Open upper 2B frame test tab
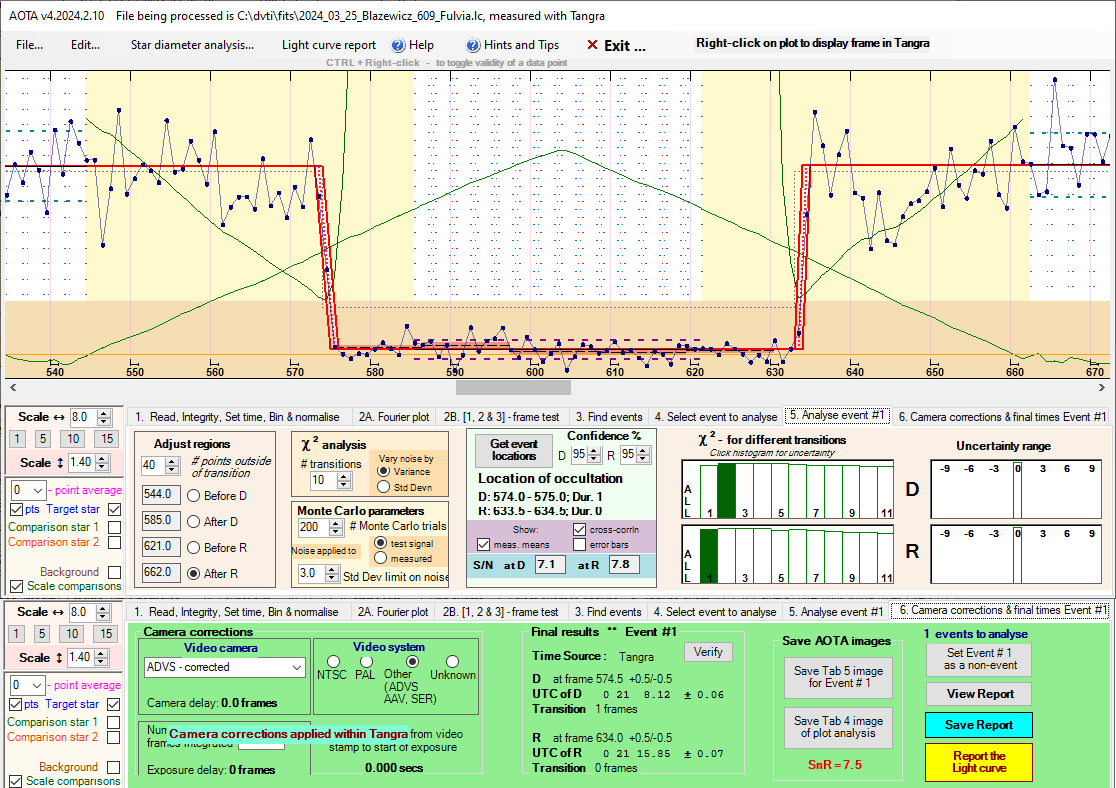 pyautogui.click(x=501, y=417)
